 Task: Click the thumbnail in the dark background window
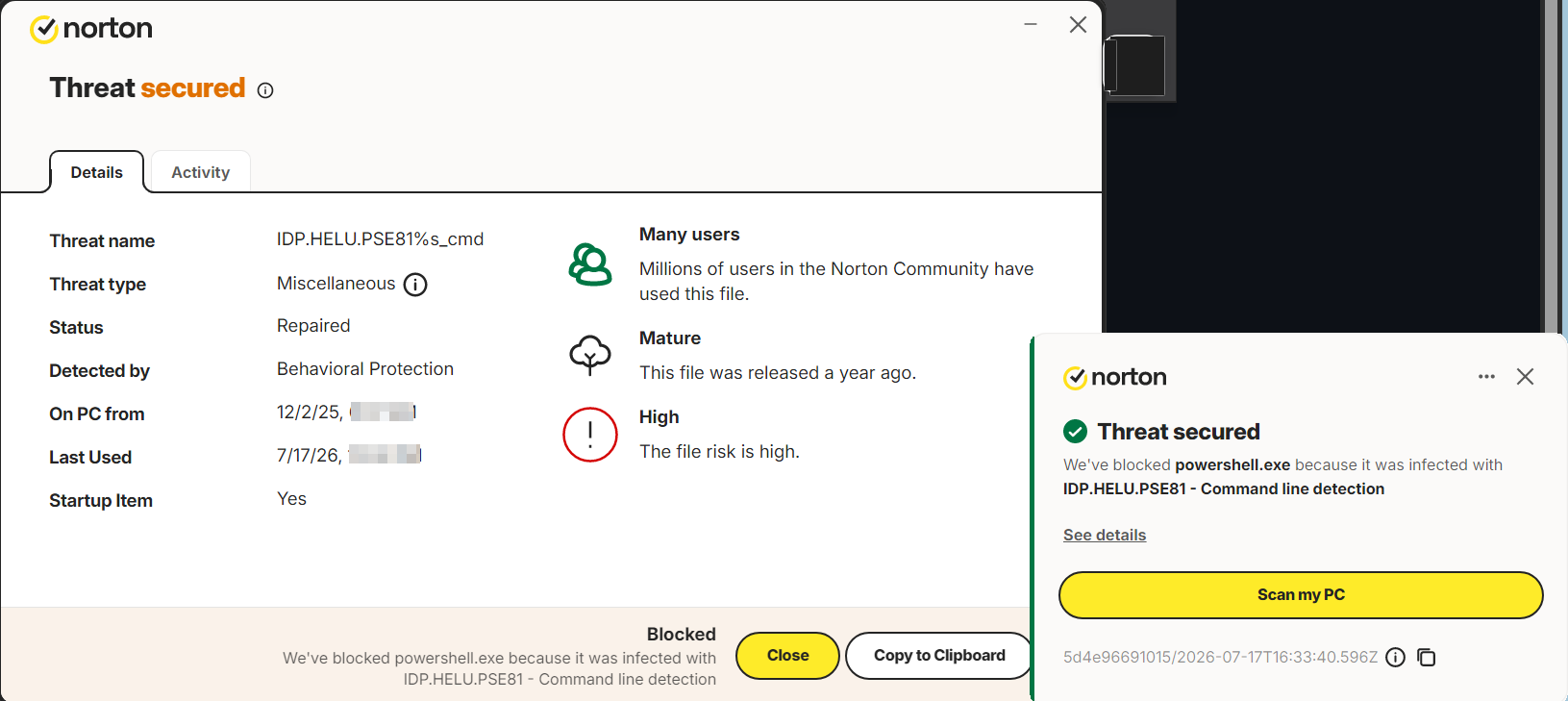tap(1135, 65)
